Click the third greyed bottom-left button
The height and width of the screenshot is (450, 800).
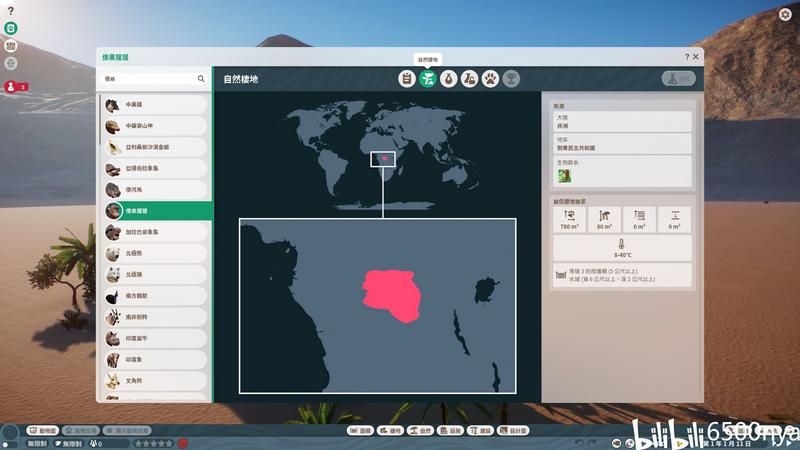pos(127,431)
